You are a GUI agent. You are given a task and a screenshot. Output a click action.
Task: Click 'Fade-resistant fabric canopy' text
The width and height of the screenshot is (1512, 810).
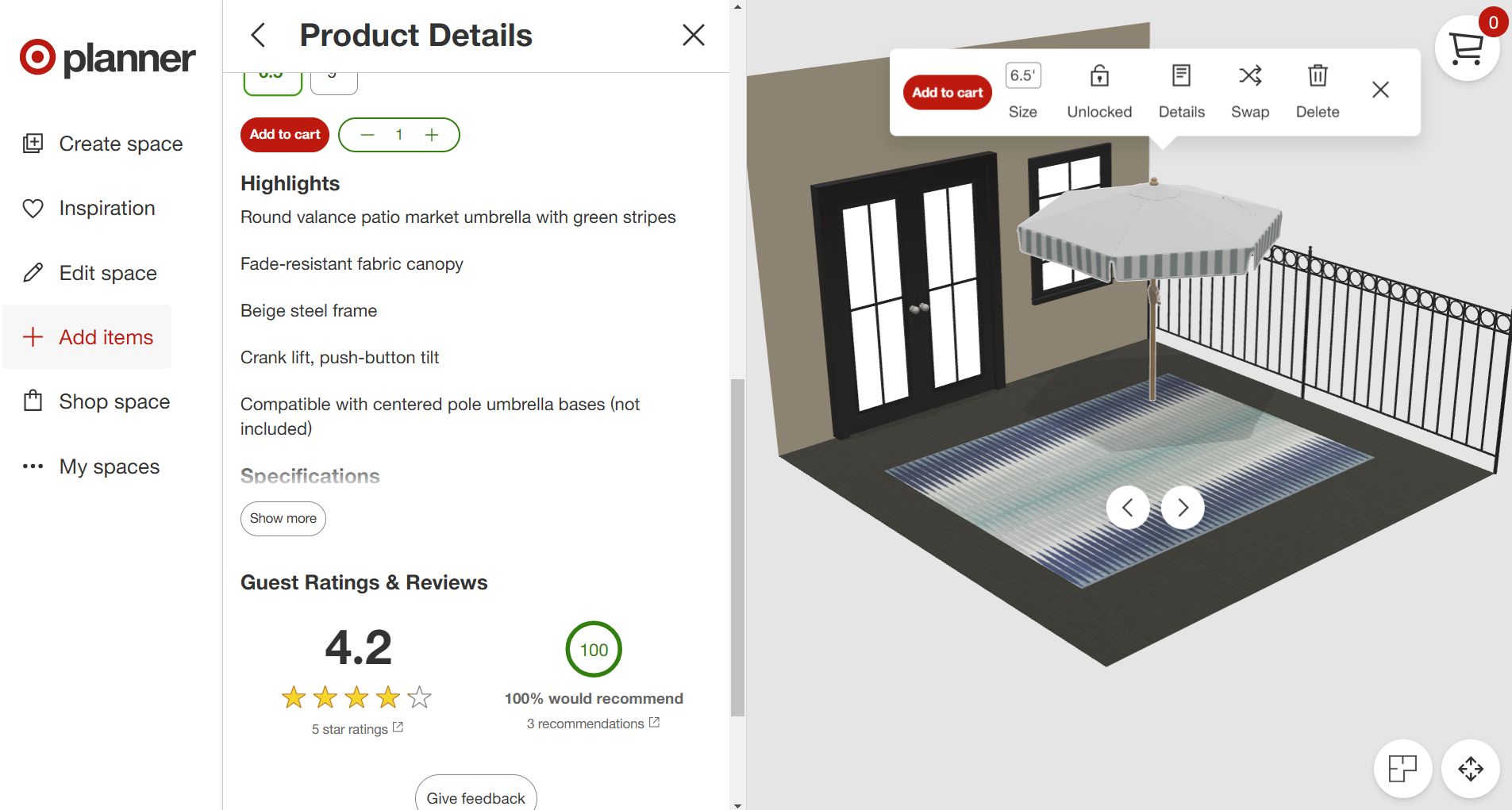(x=352, y=264)
